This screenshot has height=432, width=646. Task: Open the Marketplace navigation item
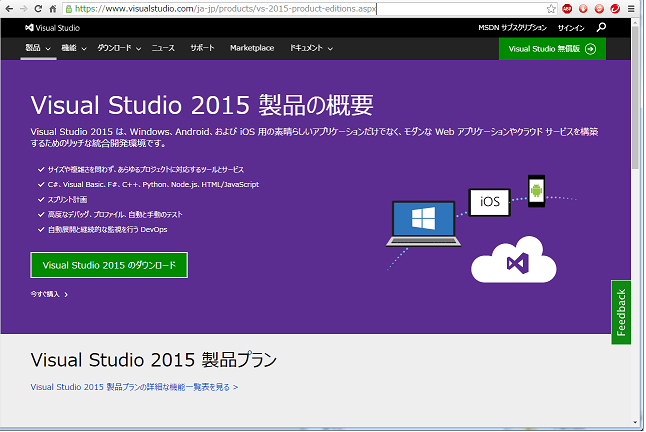(x=252, y=48)
